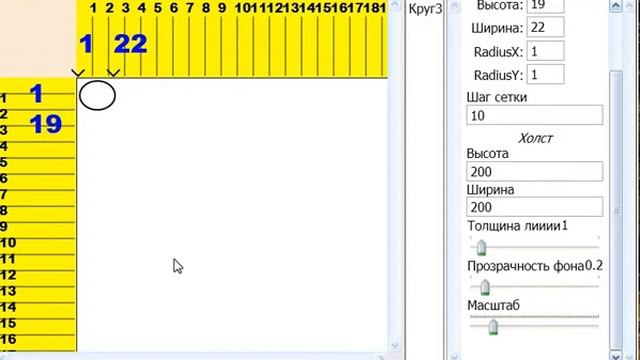Click the canvas scroll-down arrow
The height and width of the screenshot is (360, 640).
394,346
